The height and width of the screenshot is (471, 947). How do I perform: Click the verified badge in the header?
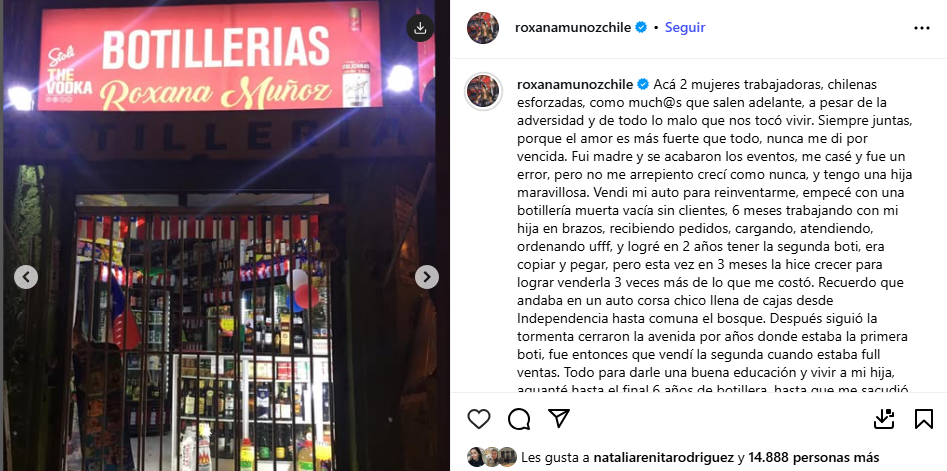pos(641,27)
